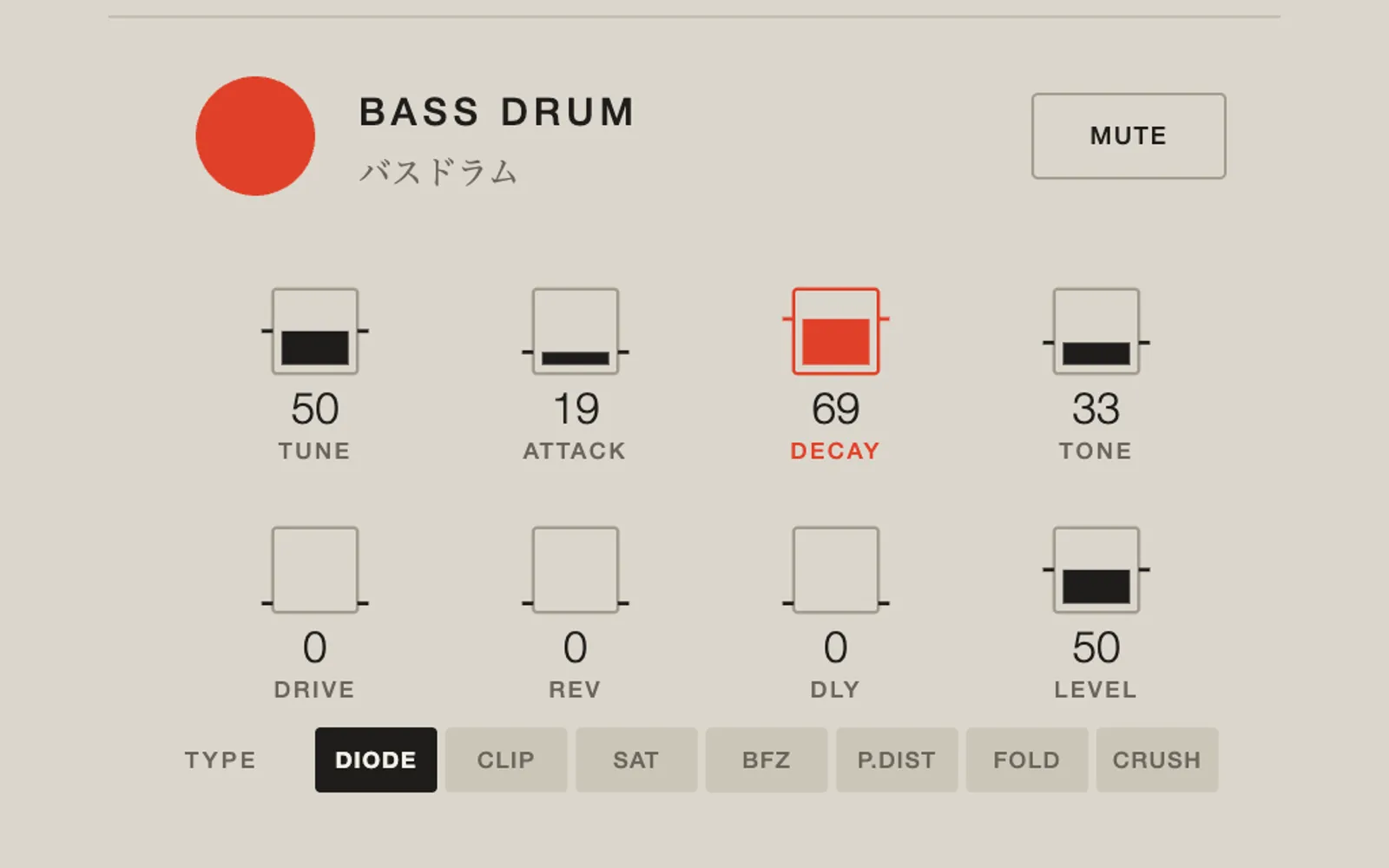This screenshot has width=1389, height=868.
Task: Click the Decay value 69
Action: coord(836,409)
